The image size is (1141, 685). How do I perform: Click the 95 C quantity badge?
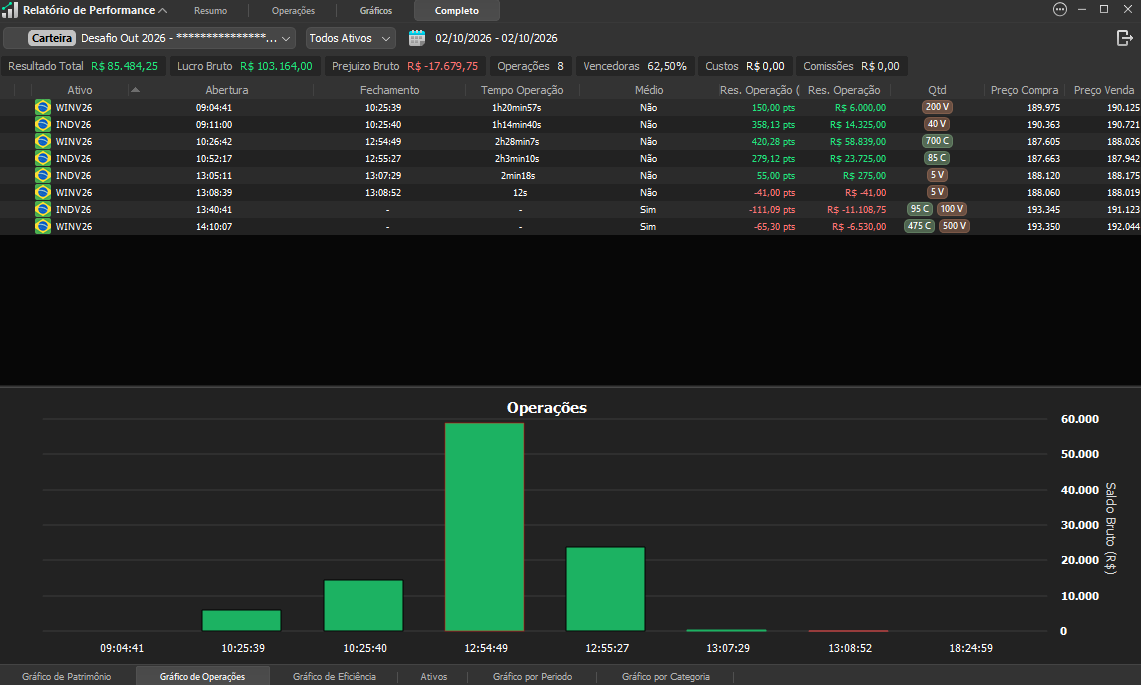pos(920,209)
